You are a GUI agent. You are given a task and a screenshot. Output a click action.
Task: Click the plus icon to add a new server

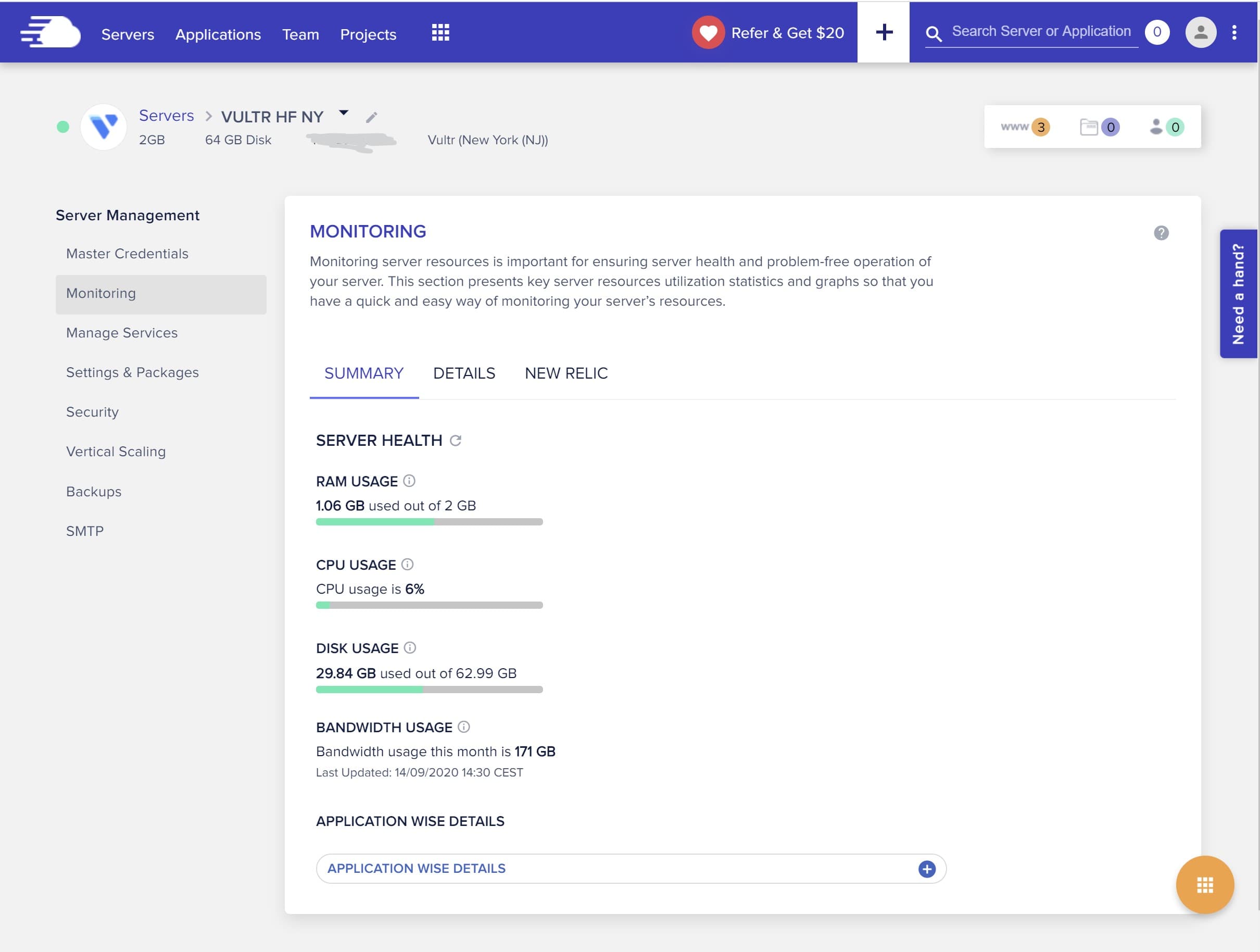pos(883,32)
